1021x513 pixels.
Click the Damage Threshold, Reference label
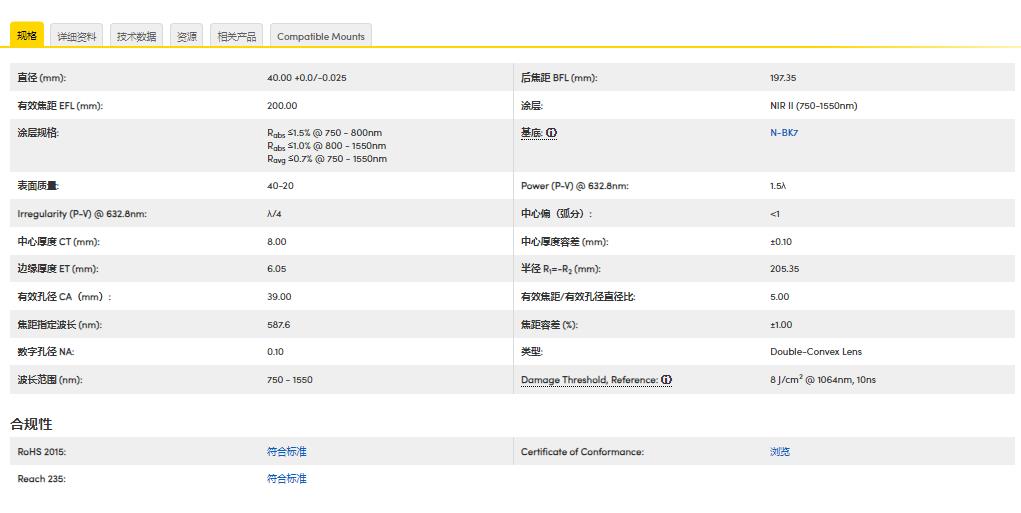click(x=589, y=380)
